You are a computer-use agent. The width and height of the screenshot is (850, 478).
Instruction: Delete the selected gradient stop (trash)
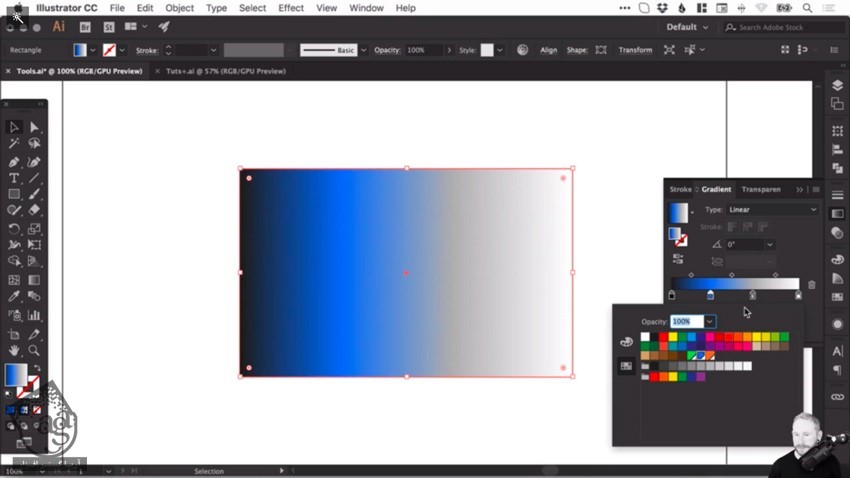tap(812, 285)
